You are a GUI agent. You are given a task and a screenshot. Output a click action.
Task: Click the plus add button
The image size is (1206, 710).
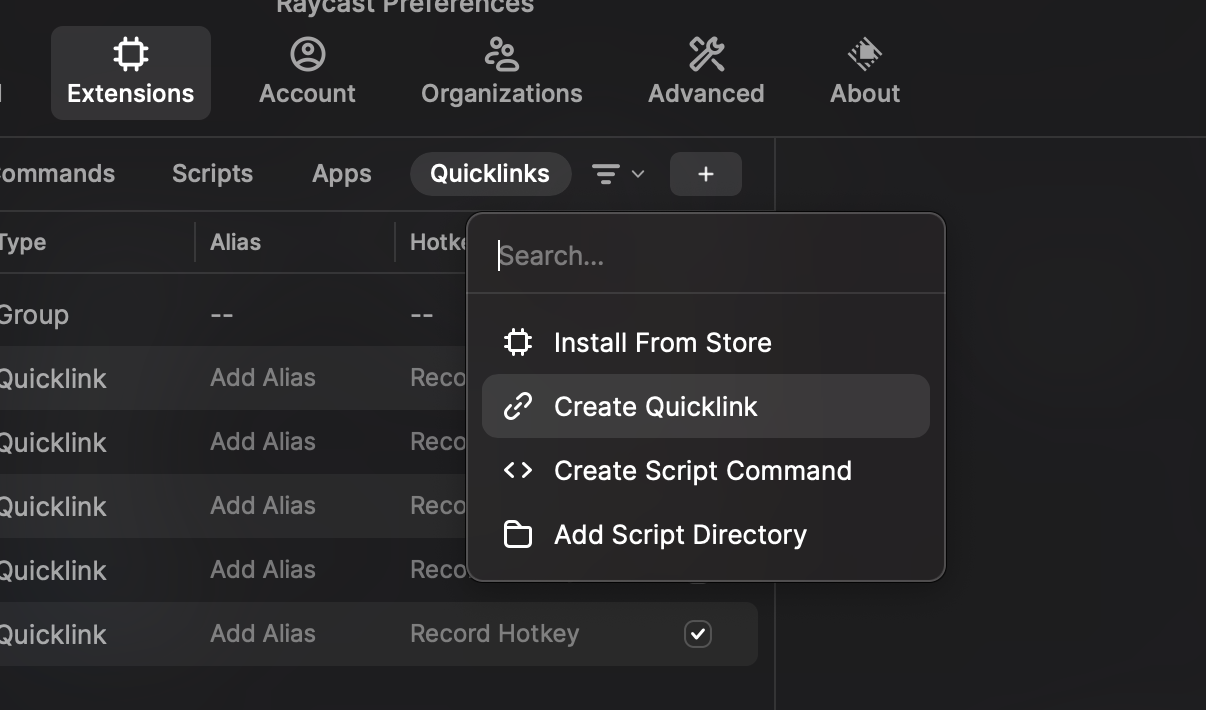(x=706, y=174)
